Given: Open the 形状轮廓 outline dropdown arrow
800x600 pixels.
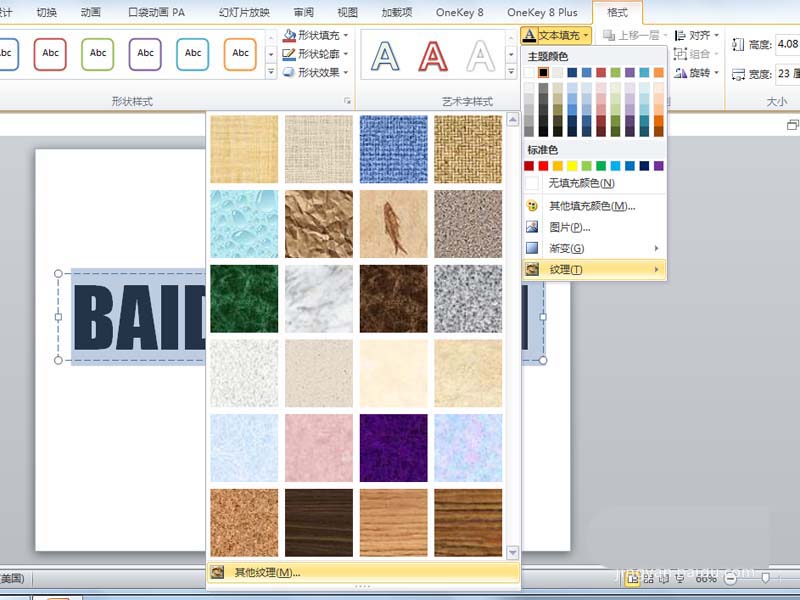Looking at the screenshot, I should click(x=346, y=54).
